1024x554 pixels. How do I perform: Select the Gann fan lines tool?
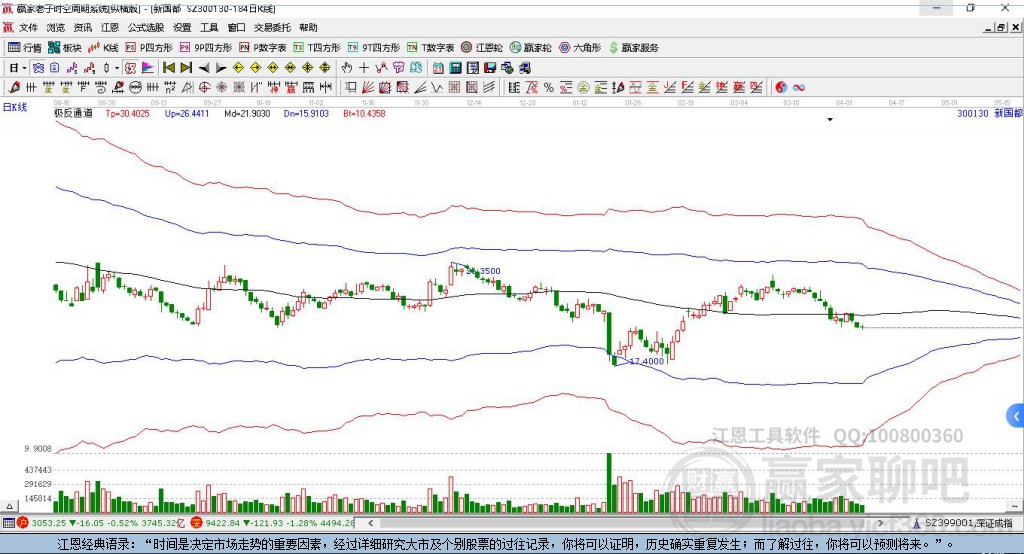(368, 88)
